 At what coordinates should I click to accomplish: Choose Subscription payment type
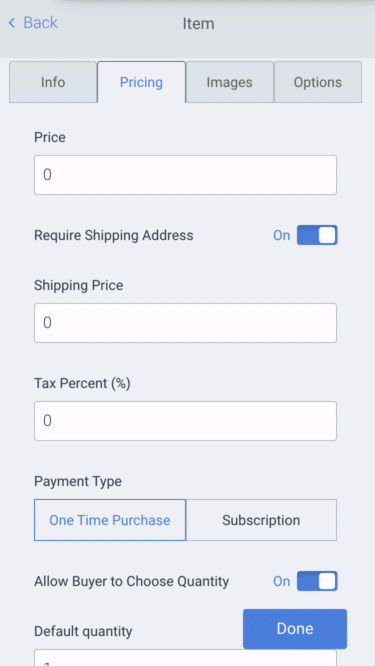pyautogui.click(x=261, y=520)
